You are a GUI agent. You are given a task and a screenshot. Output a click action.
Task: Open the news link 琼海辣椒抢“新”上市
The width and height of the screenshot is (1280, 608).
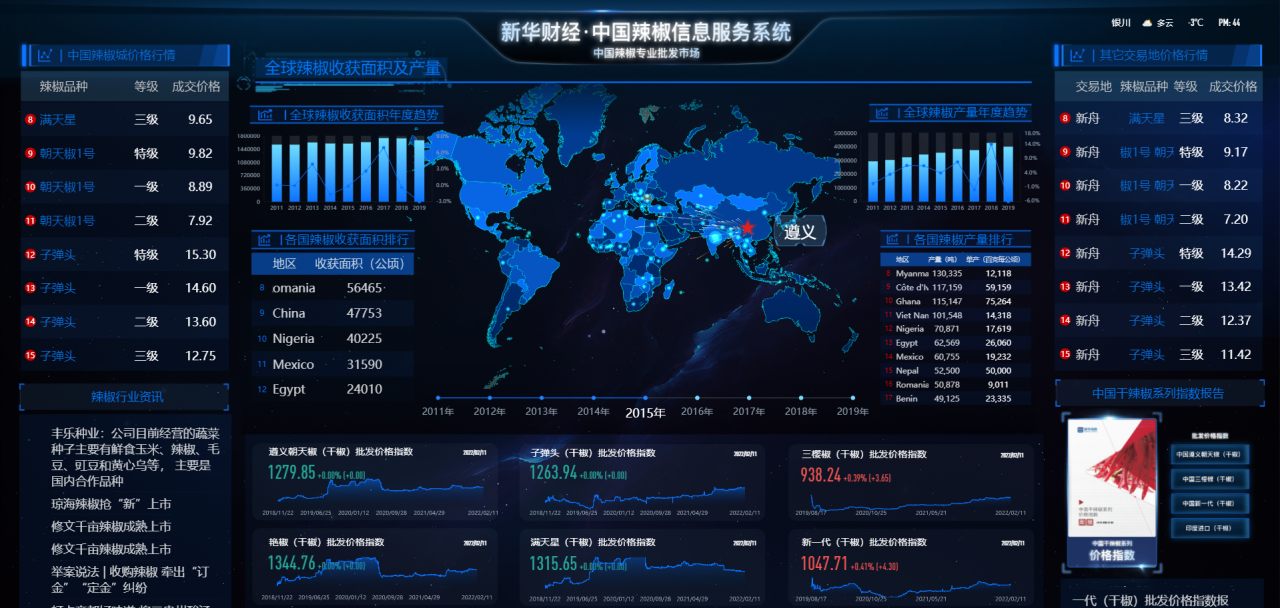pyautogui.click(x=111, y=504)
